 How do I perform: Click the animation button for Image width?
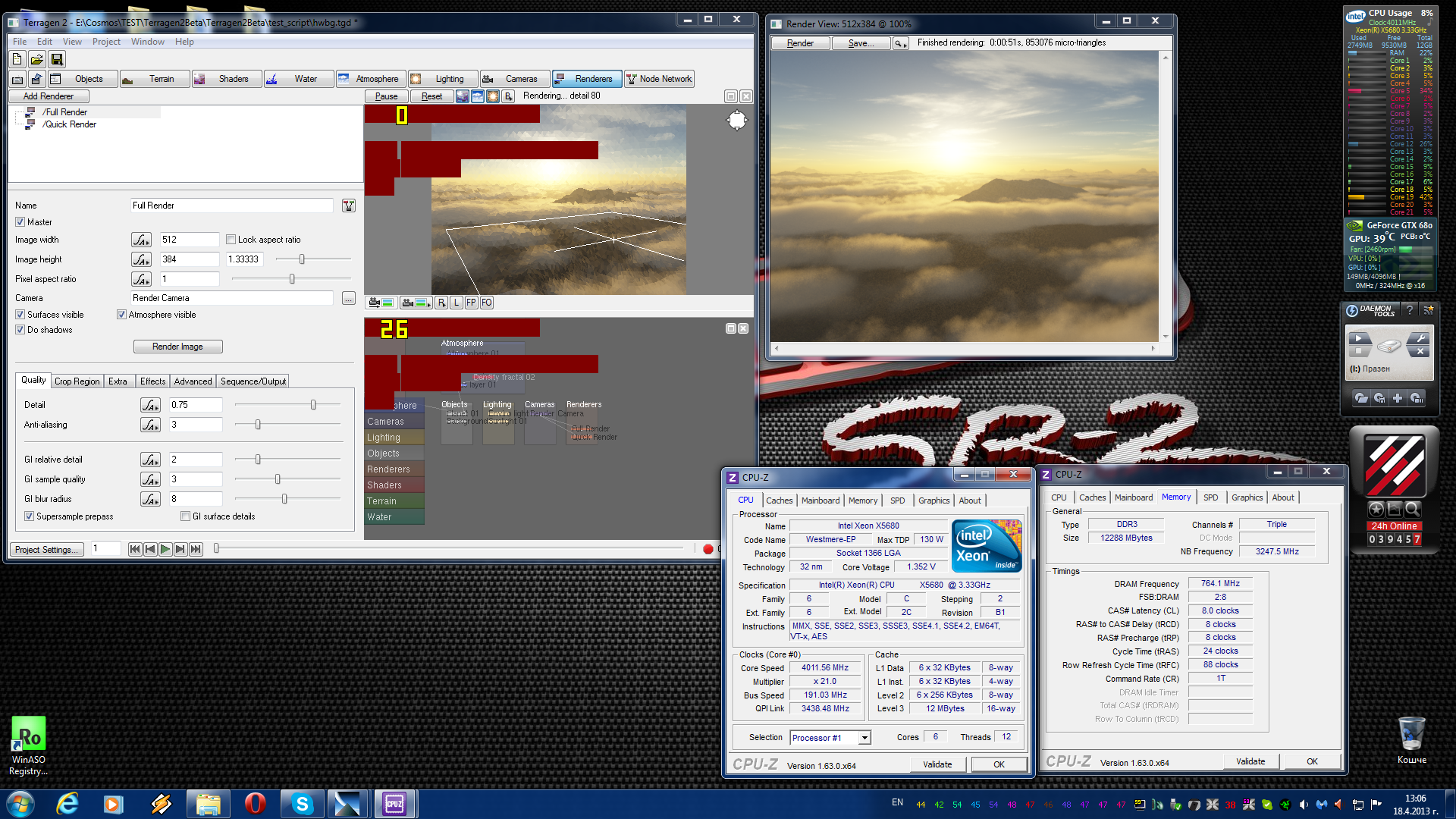pyautogui.click(x=141, y=240)
